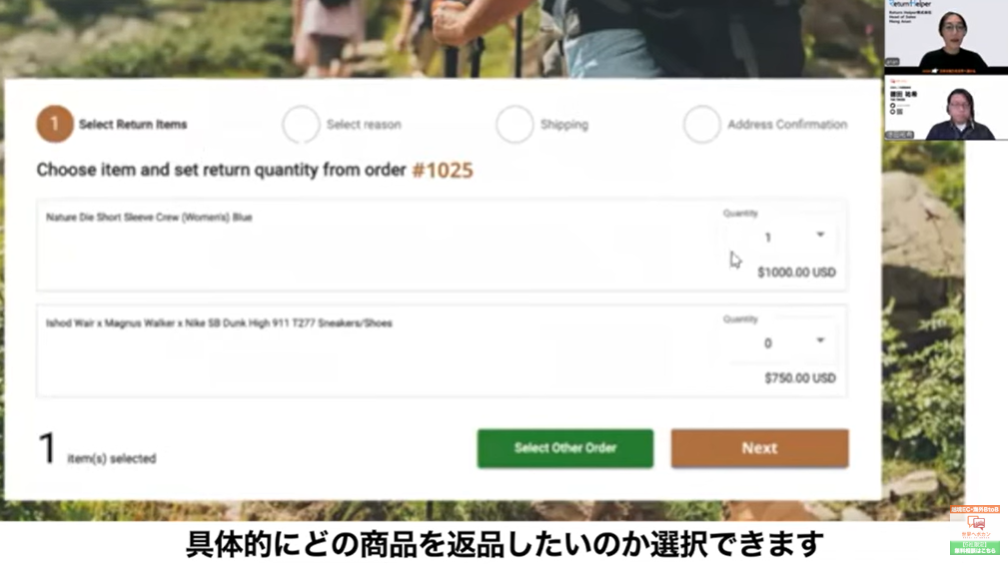Click the orange Next button
The height and width of the screenshot is (564, 1008).
click(760, 448)
